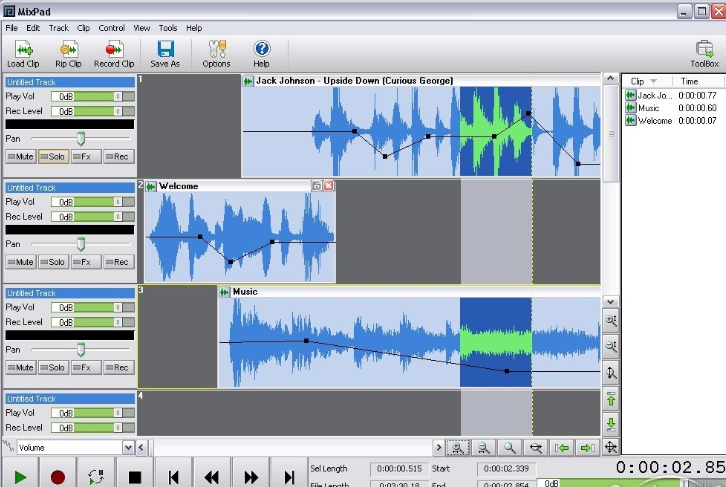Viewport: 726px width, 487px height.
Task: Click the Help question mark icon
Action: pos(262,48)
